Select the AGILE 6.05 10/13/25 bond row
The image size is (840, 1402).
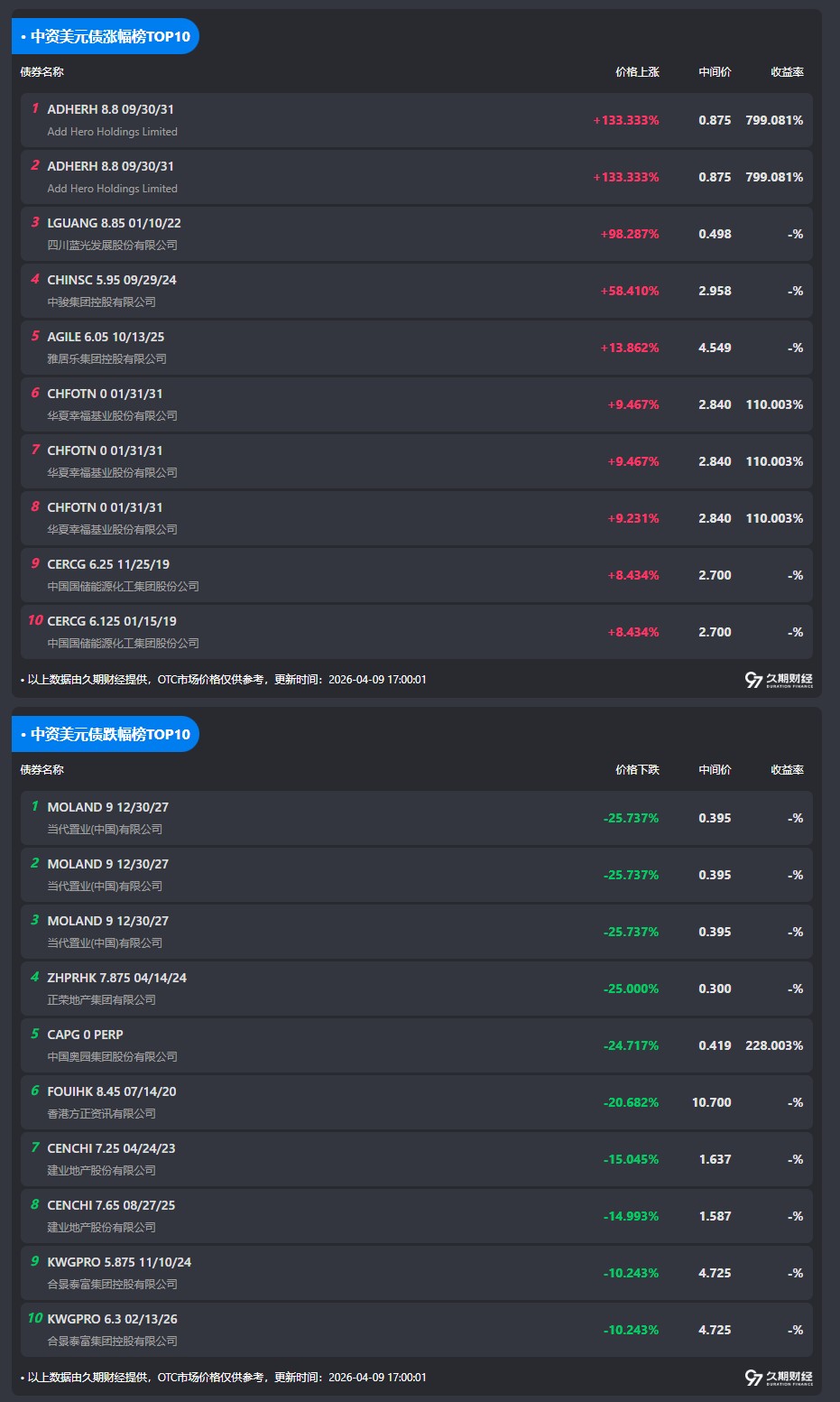[x=416, y=348]
